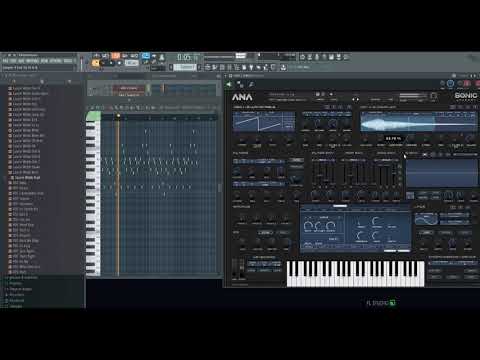Open the VIEW menu

tap(44, 61)
